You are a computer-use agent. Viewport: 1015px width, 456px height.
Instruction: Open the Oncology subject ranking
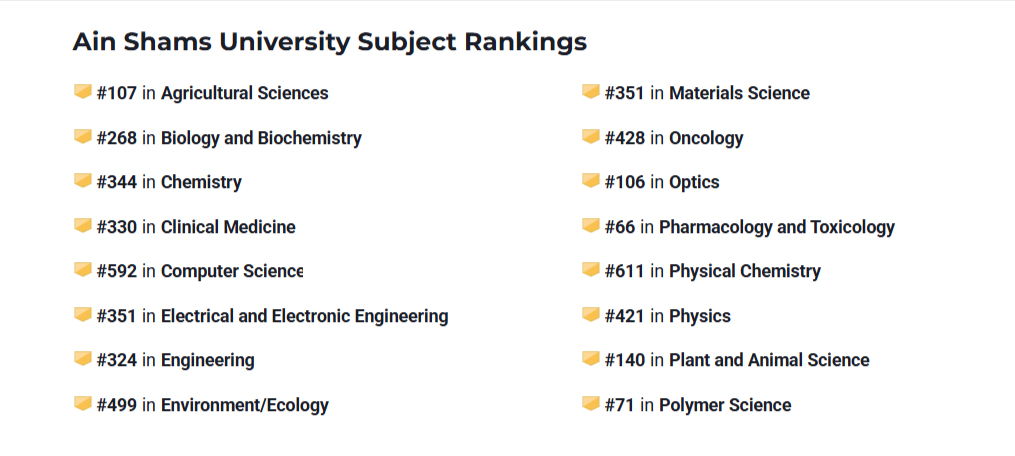[706, 138]
